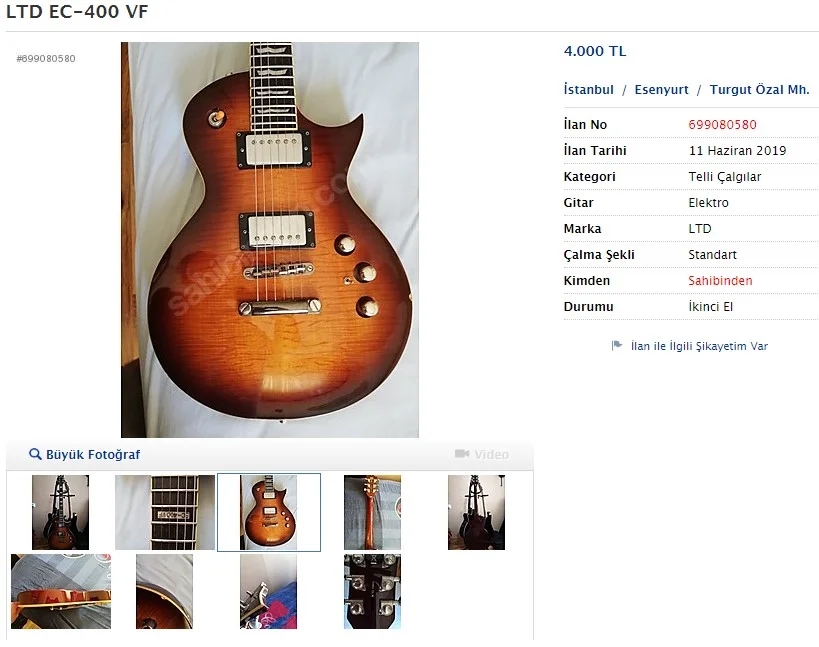Click the video camera icon
The width and height of the screenshot is (819, 647).
[x=462, y=453]
